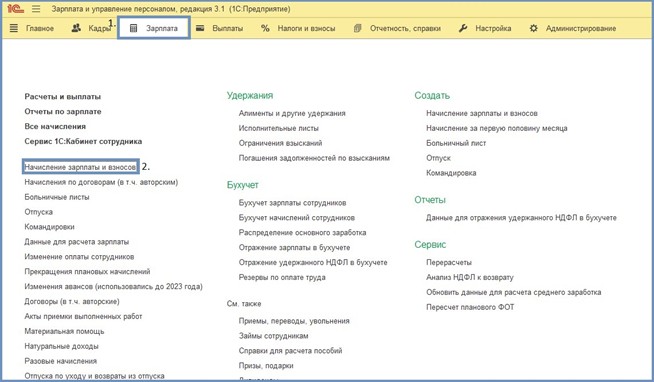Open Отпуска list
This screenshot has width=654, height=382.
click(x=38, y=212)
